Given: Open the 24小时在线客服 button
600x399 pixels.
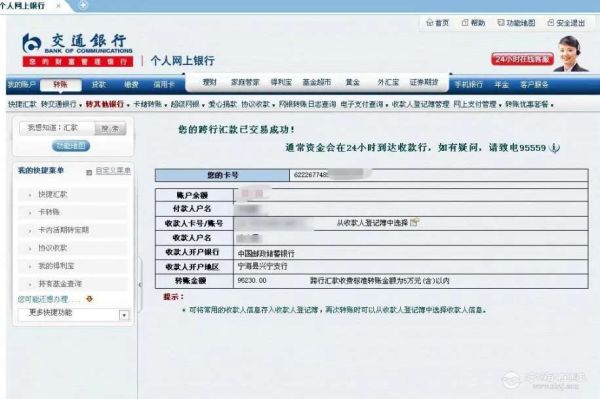Looking at the screenshot, I should (522, 59).
